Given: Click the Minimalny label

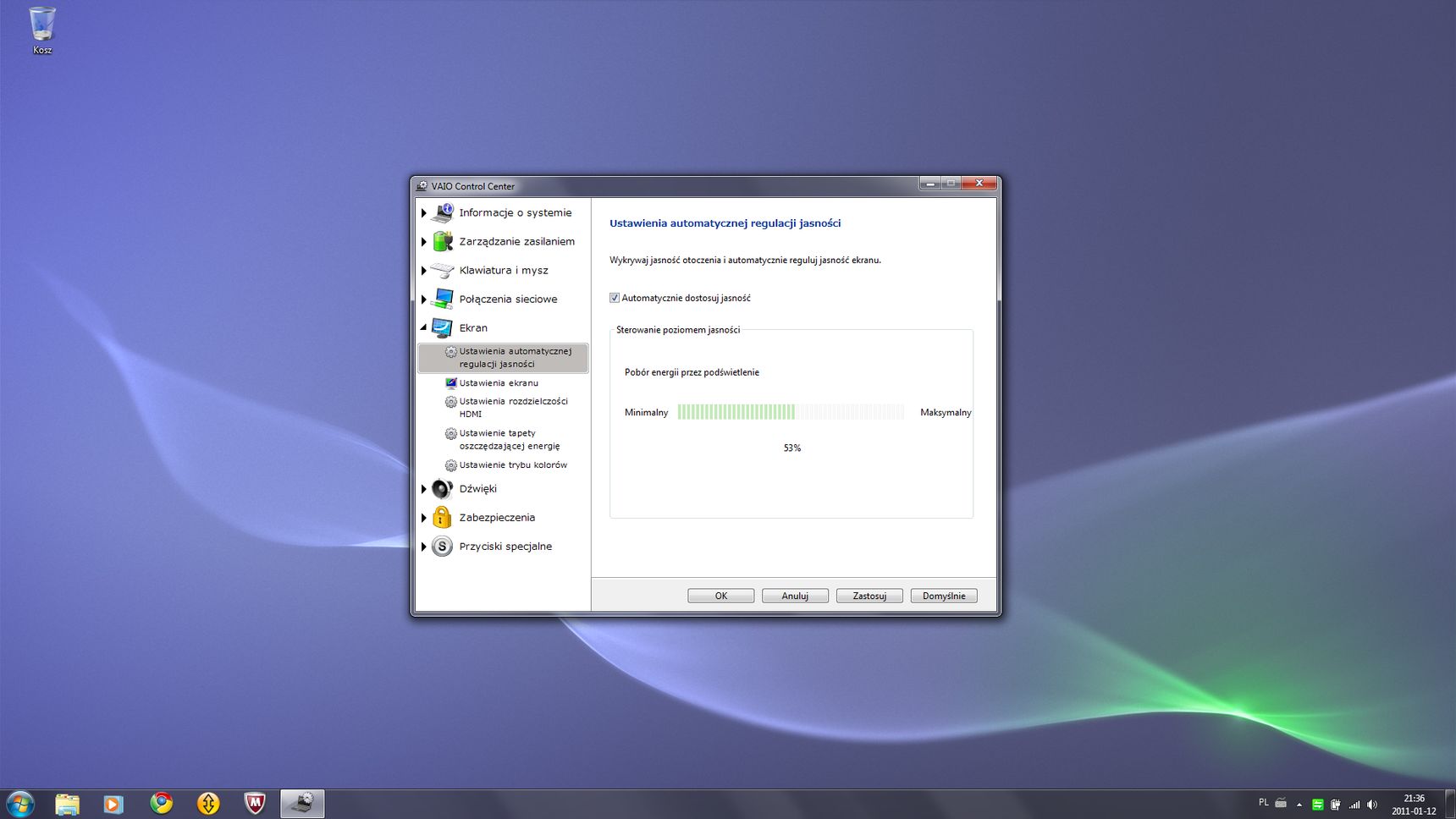Looking at the screenshot, I should click(x=647, y=413).
